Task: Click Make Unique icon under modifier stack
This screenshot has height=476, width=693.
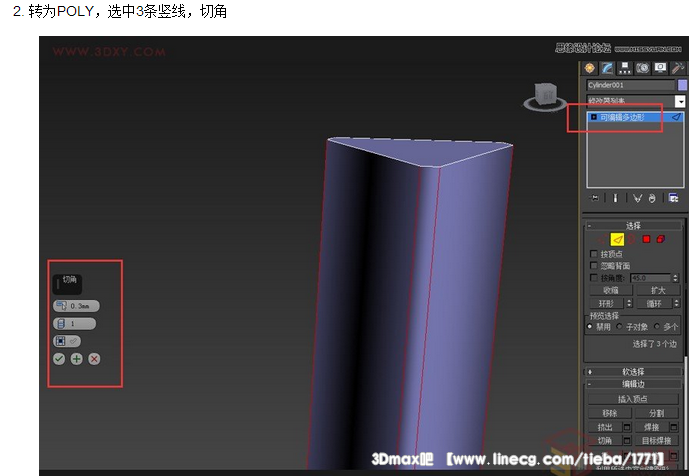Action: pos(637,198)
